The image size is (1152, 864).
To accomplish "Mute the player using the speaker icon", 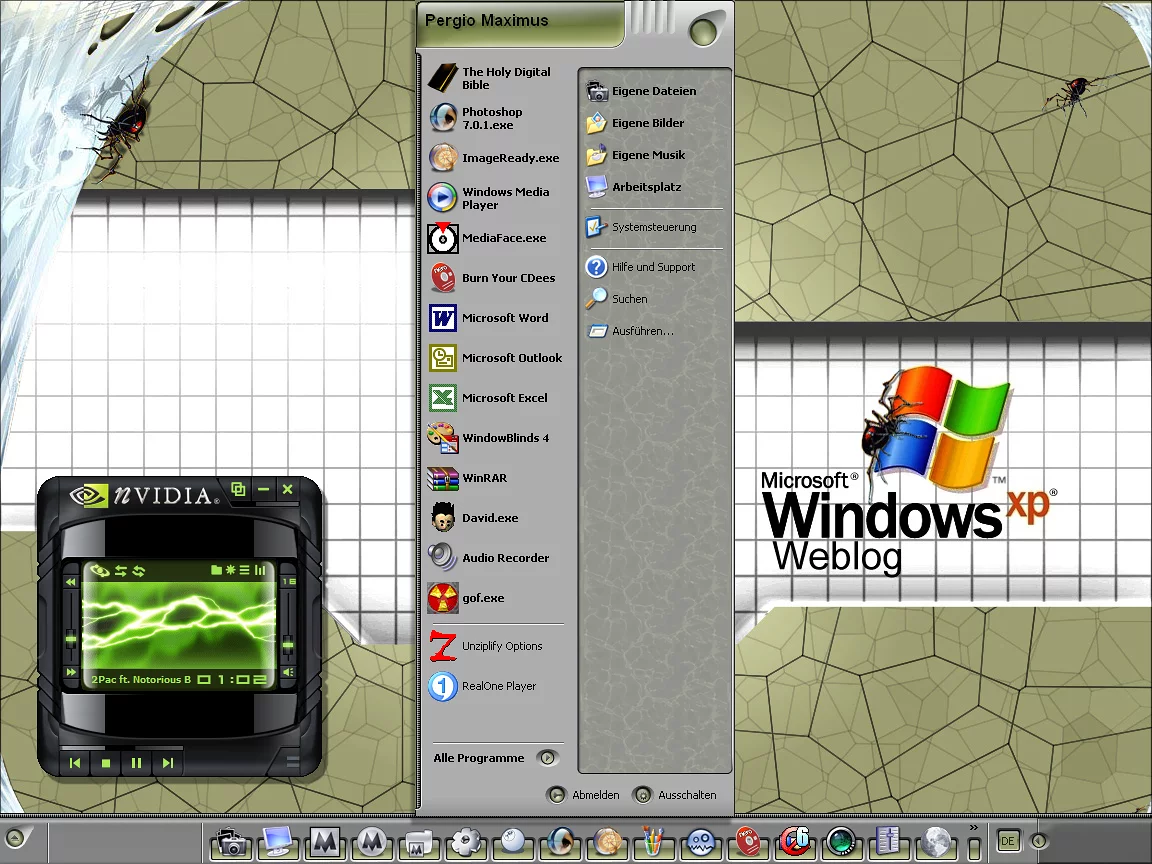I will point(288,672).
